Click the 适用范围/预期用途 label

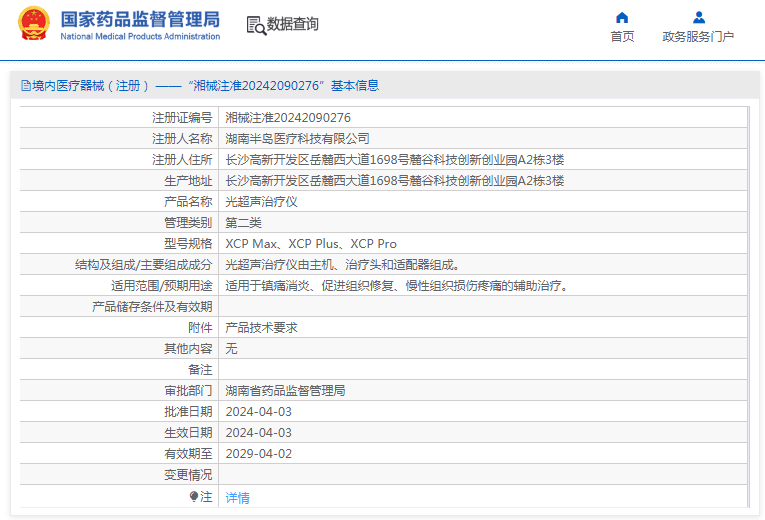(x=161, y=285)
